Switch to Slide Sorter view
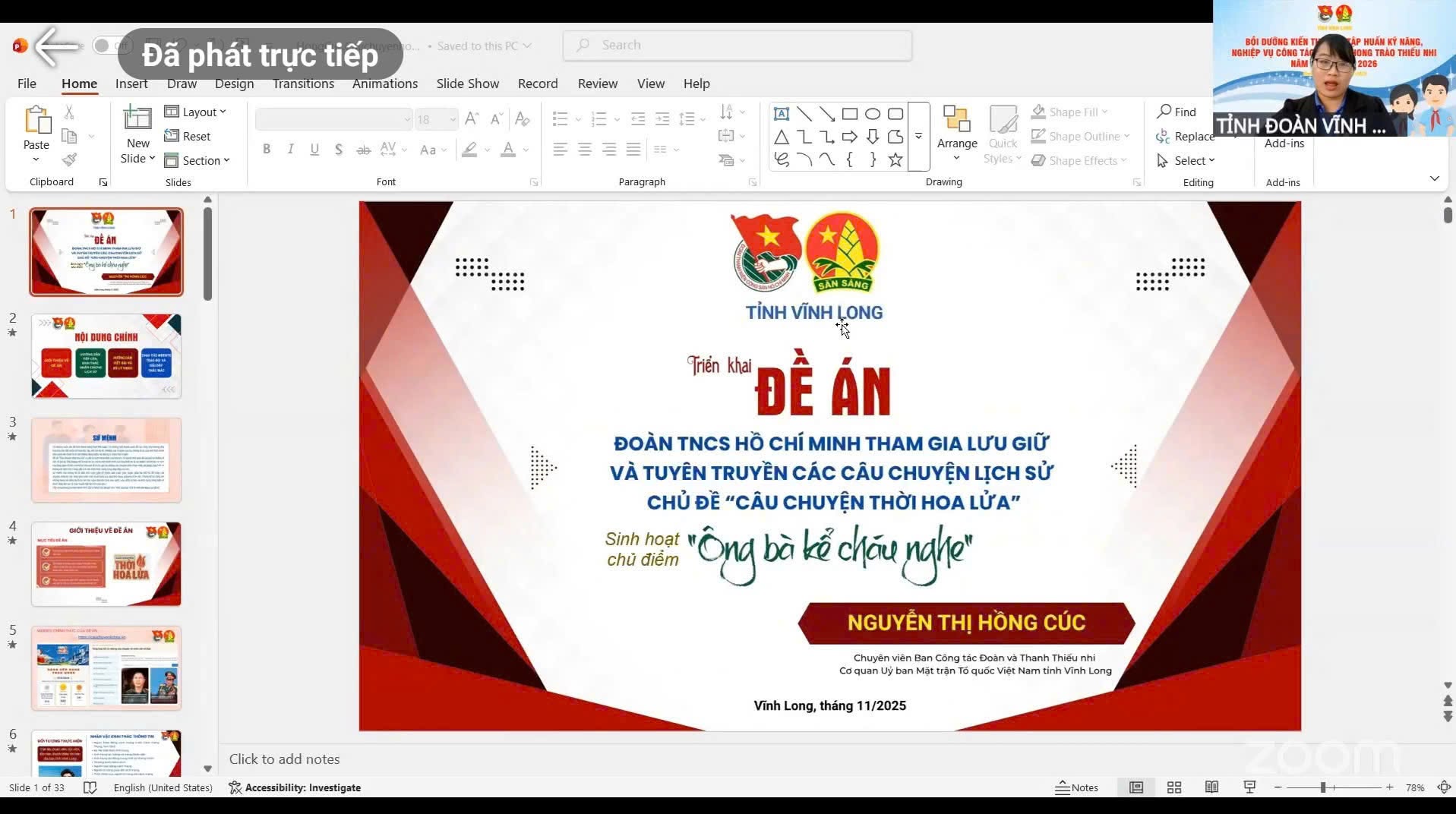Image resolution: width=1456 pixels, height=814 pixels. [1174, 787]
